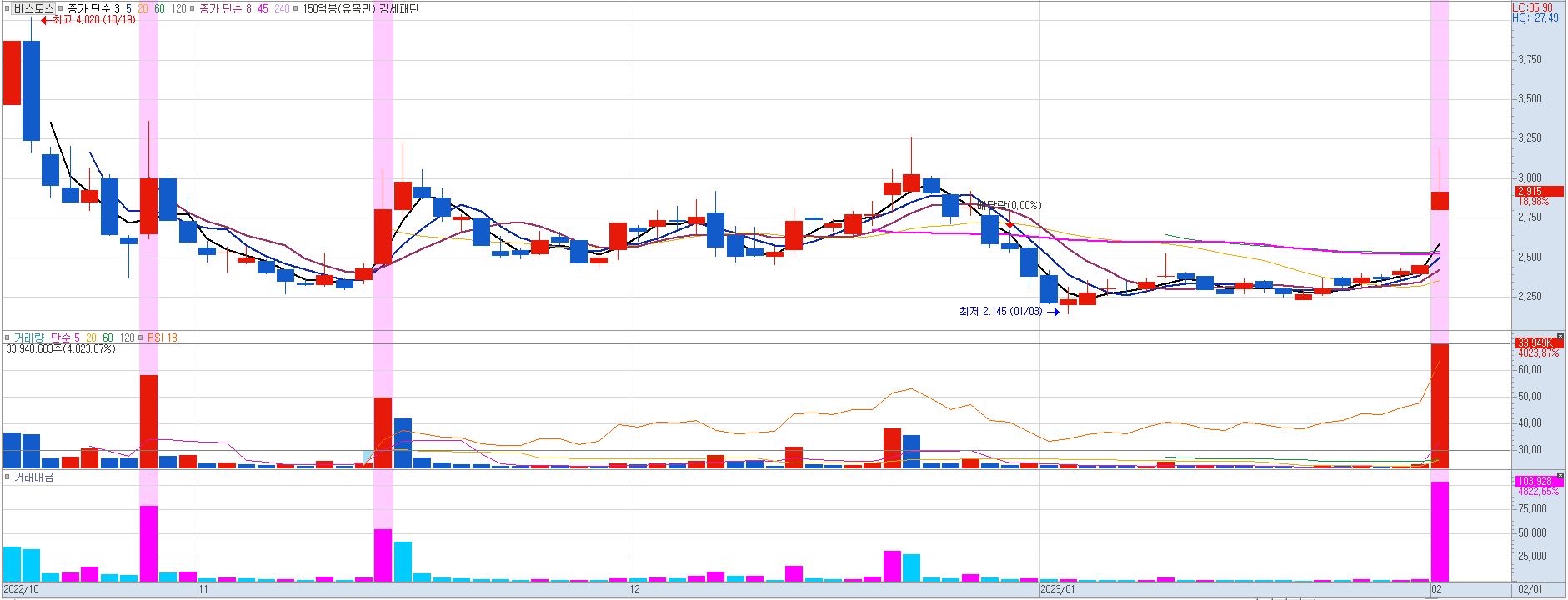Click the 30.00 RSI axis label
The height and width of the screenshot is (600, 1568).
tap(1530, 449)
